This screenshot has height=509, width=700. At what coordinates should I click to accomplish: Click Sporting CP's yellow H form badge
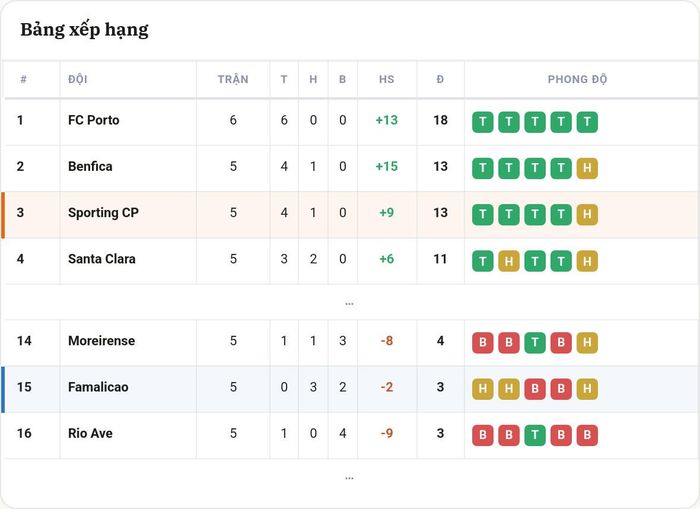pyautogui.click(x=587, y=214)
